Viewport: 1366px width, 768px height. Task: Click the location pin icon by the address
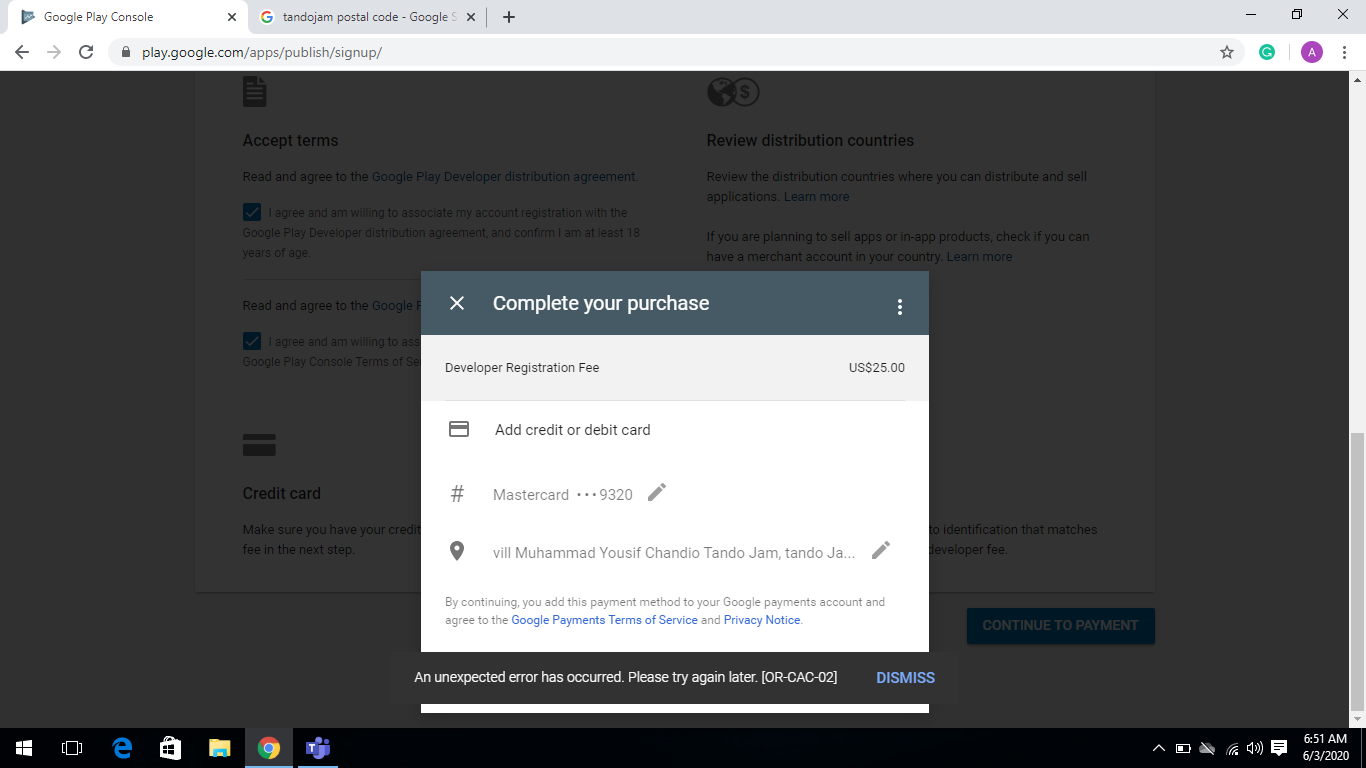point(457,551)
